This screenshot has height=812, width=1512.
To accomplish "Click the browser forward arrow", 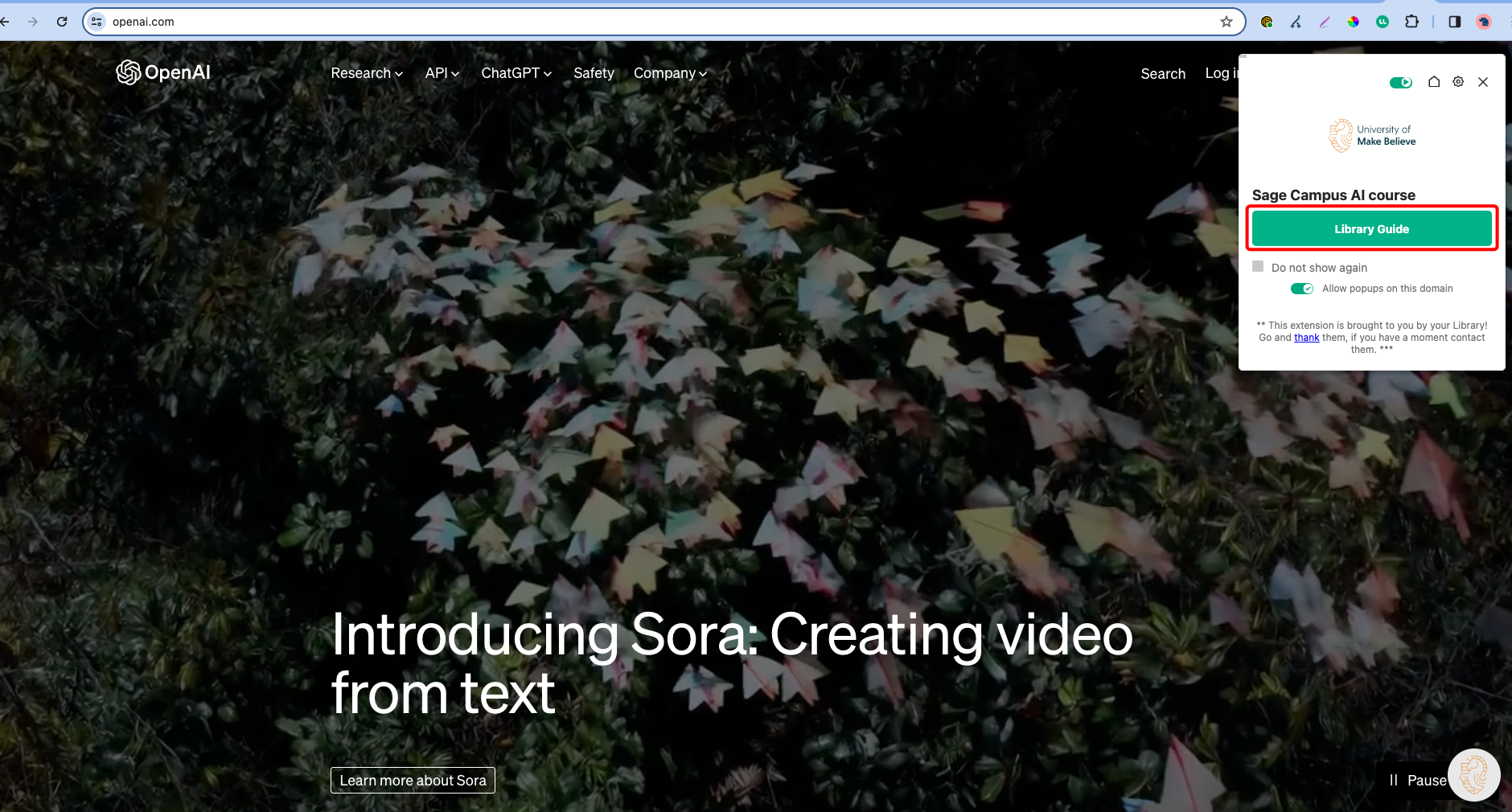I will (x=33, y=22).
